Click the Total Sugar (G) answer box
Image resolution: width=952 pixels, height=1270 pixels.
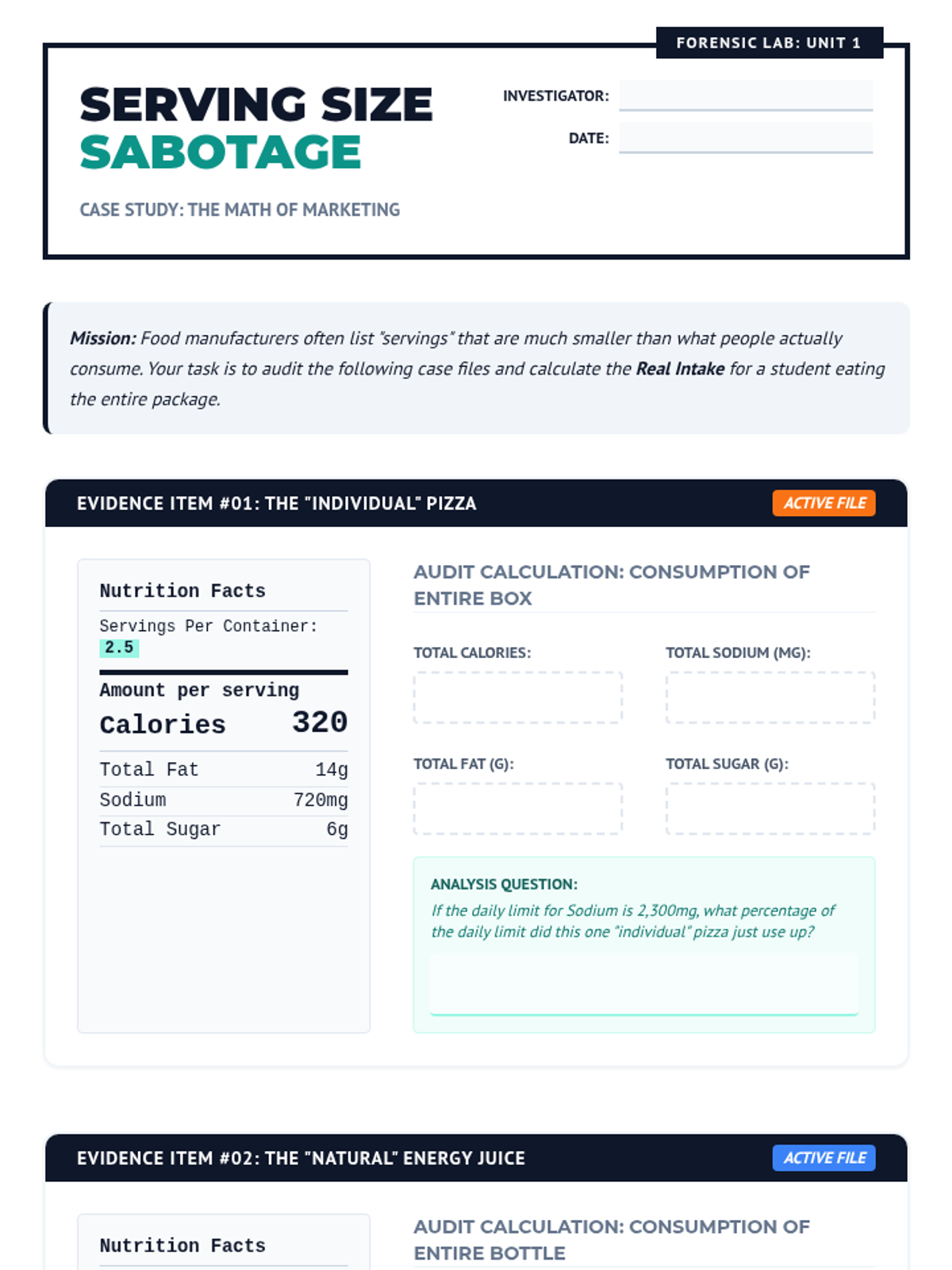pos(770,809)
